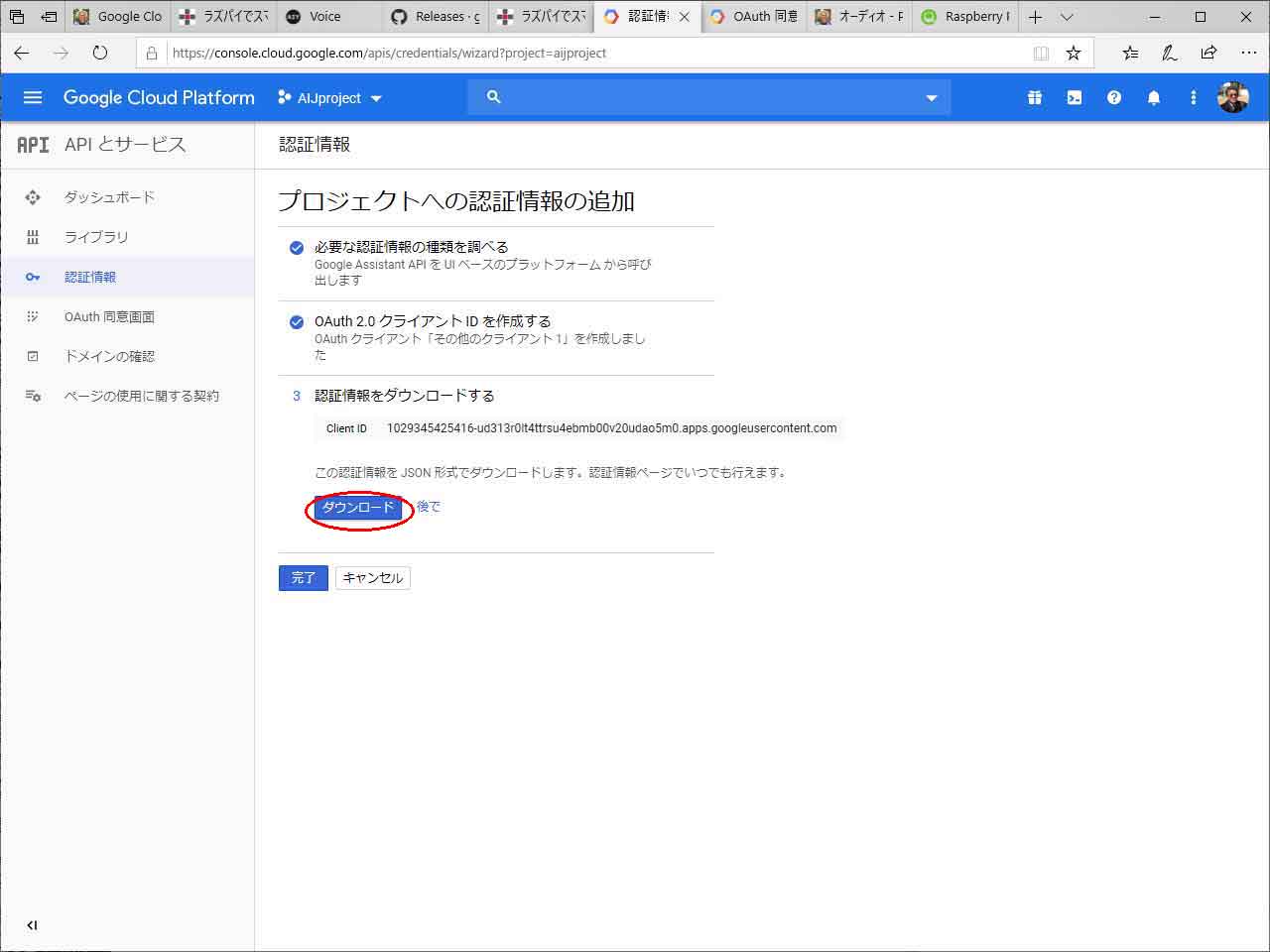Image resolution: width=1270 pixels, height=952 pixels.
Task: Open Edge settings ellipsis menu
Action: tap(1249, 53)
